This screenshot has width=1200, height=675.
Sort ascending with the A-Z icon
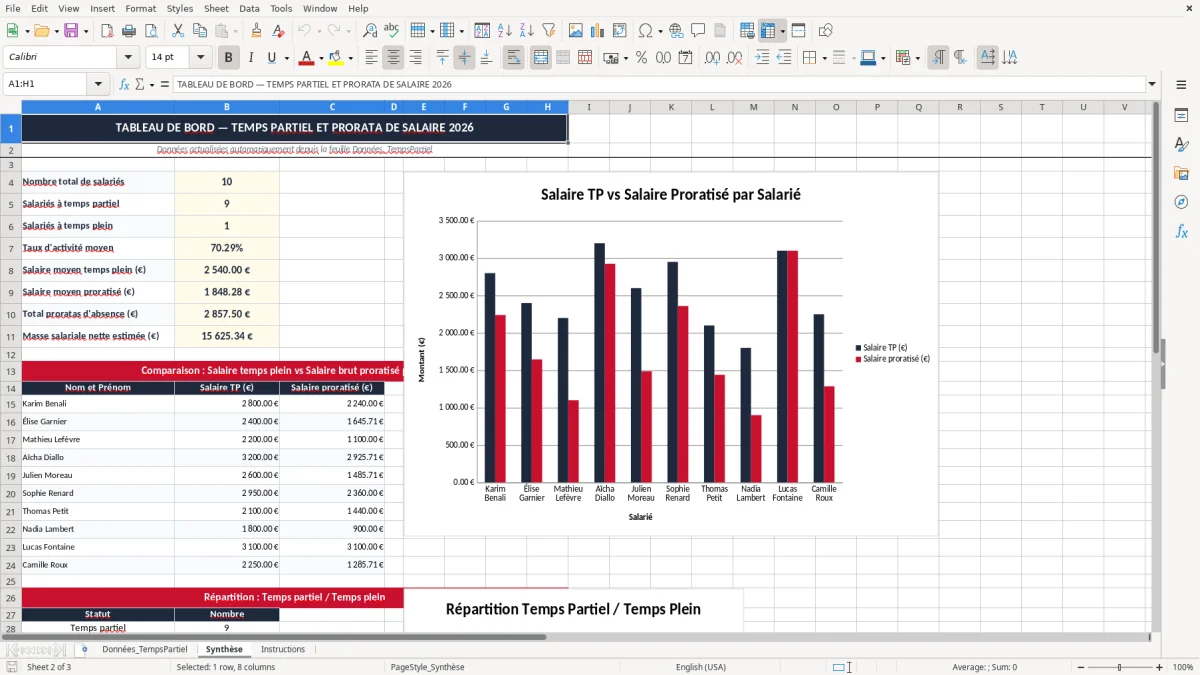[505, 31]
